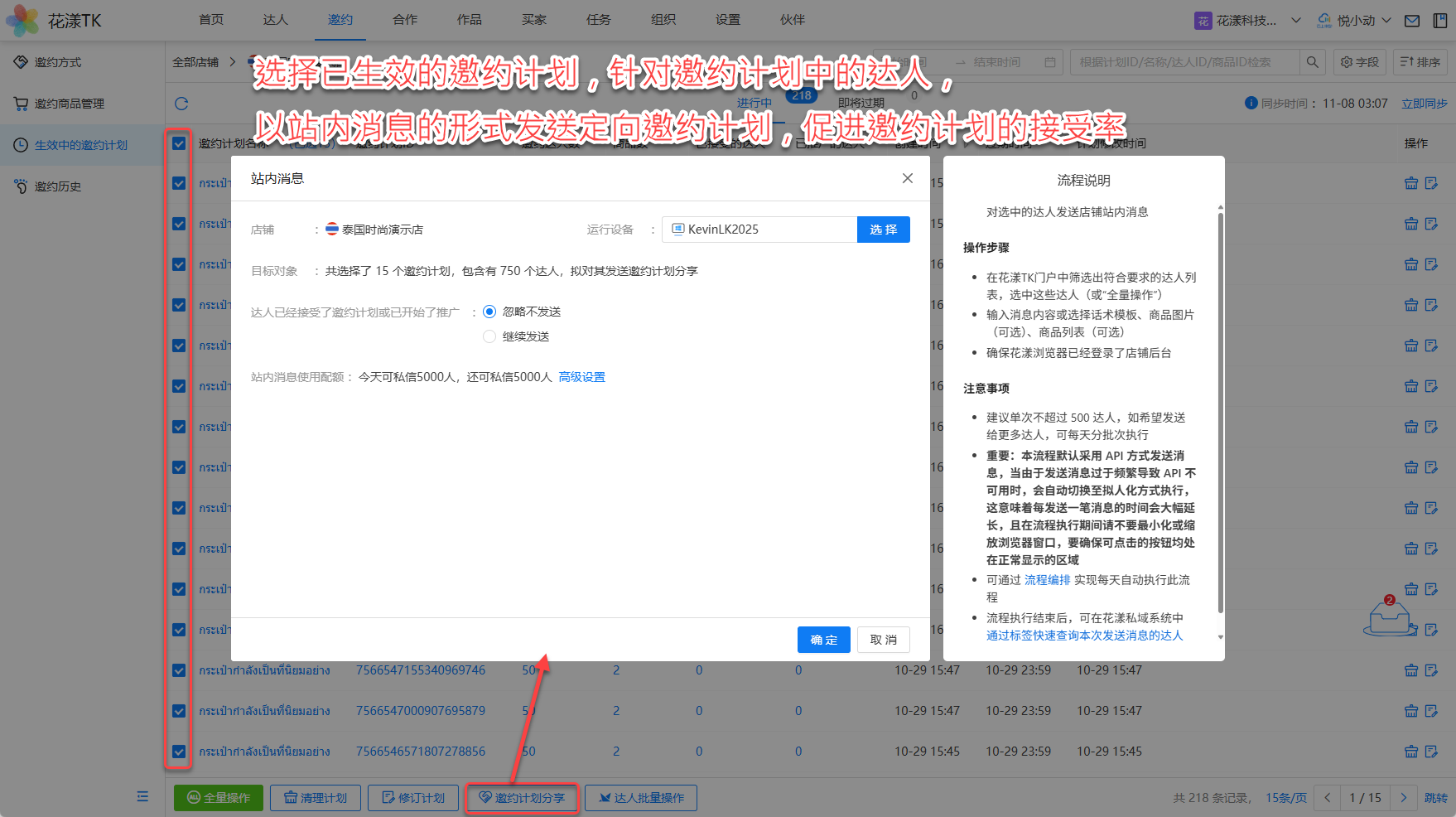Click the 字段 field settings button
Viewport: 1456px width, 817px height.
coord(1359,62)
